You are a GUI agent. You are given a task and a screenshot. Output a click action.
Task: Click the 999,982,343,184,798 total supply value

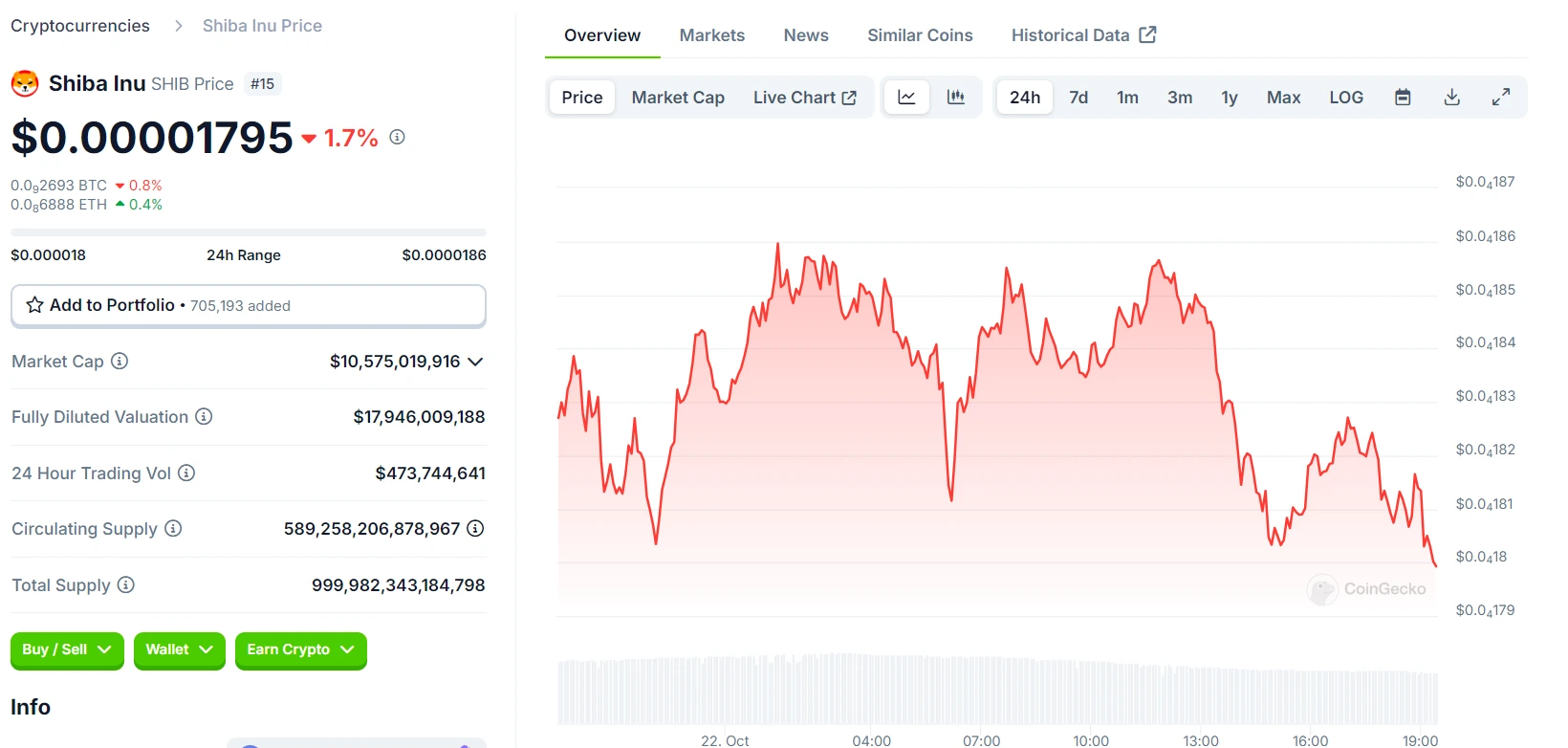399,585
